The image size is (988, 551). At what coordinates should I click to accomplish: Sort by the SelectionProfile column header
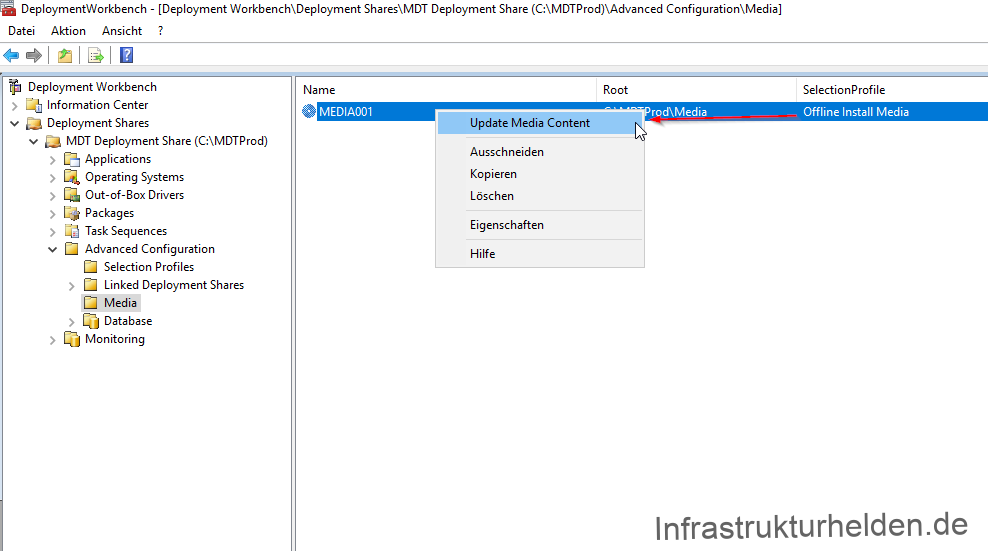pyautogui.click(x=892, y=90)
